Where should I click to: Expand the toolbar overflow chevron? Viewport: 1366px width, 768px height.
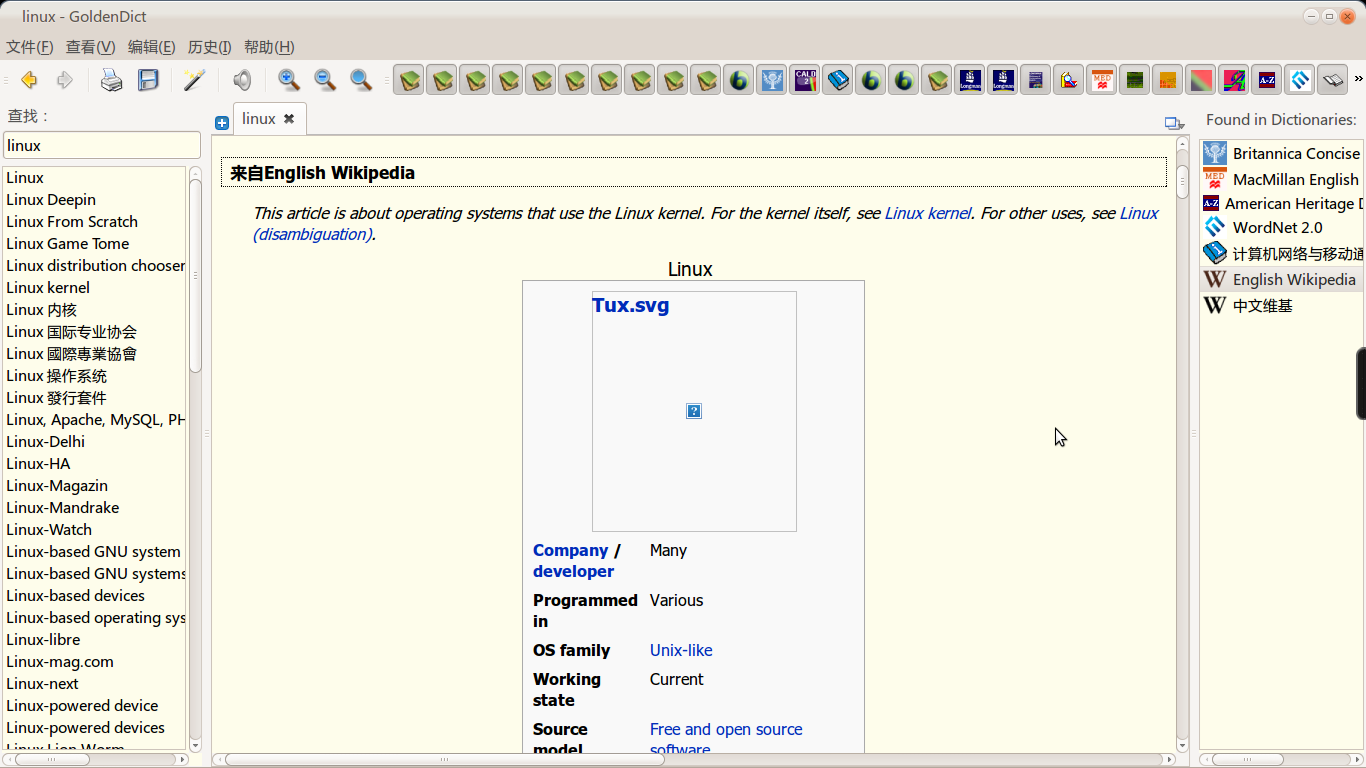tap(1358, 79)
